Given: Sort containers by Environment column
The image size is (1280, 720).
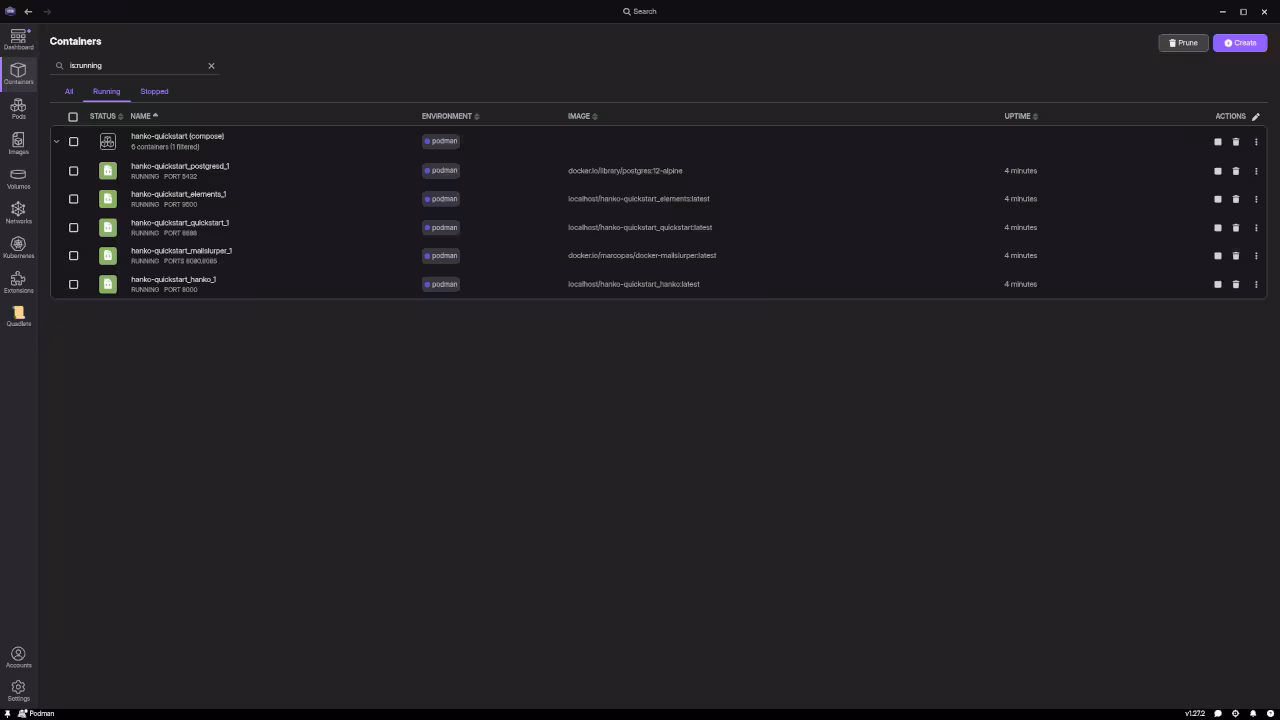Looking at the screenshot, I should (x=450, y=116).
